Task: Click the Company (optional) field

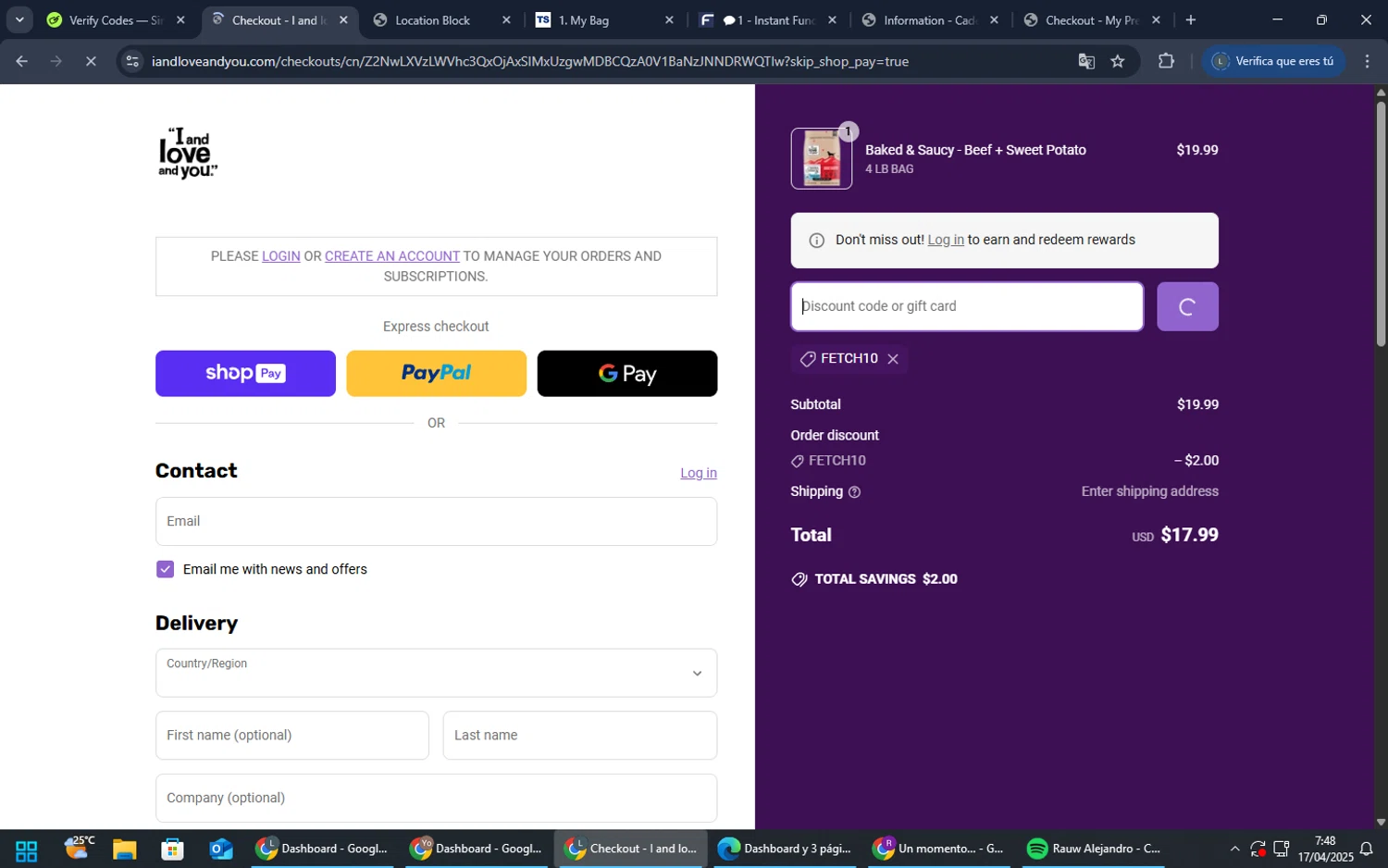Action: click(436, 798)
